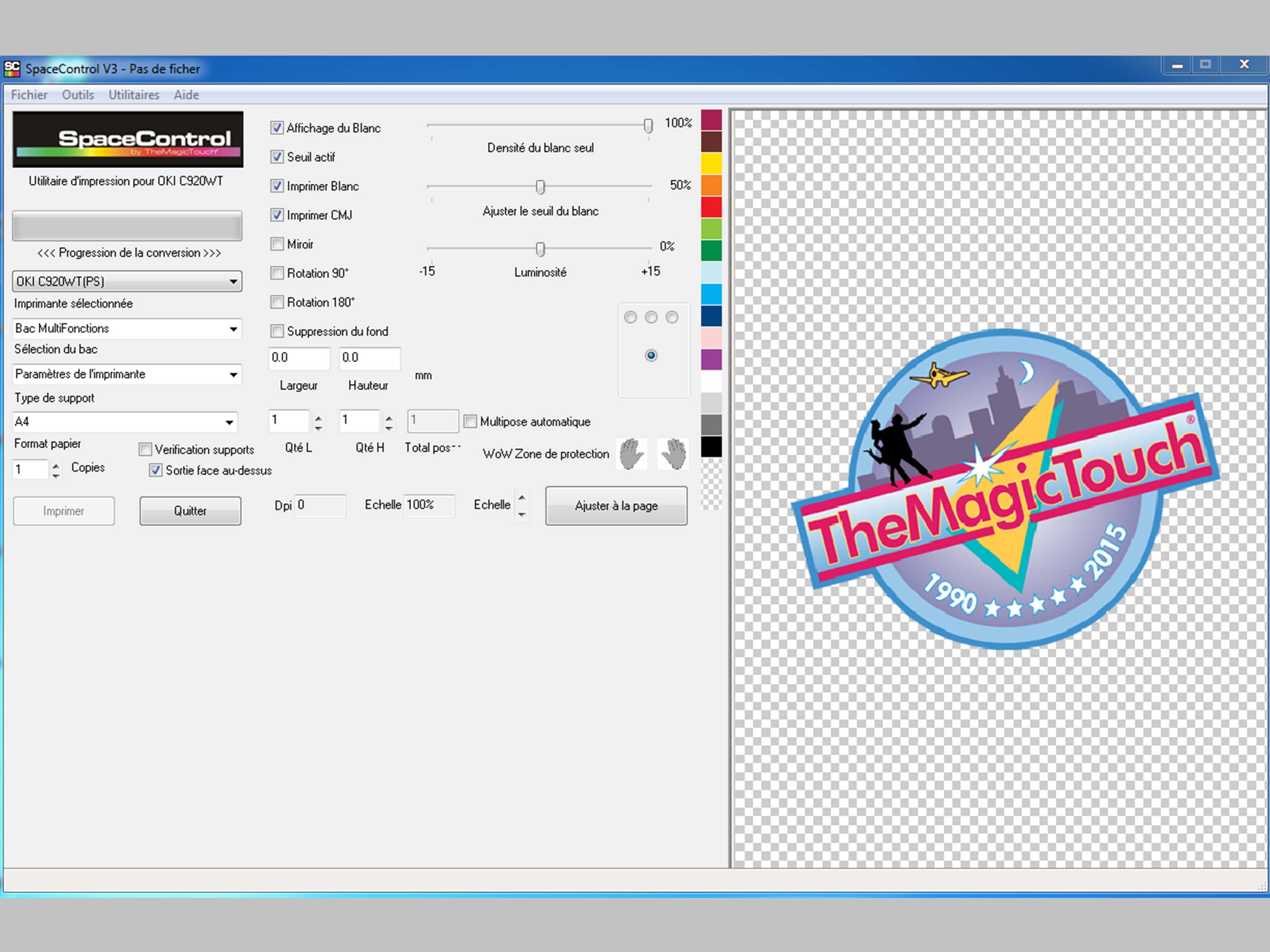Check Rotation 180° box

point(277,302)
